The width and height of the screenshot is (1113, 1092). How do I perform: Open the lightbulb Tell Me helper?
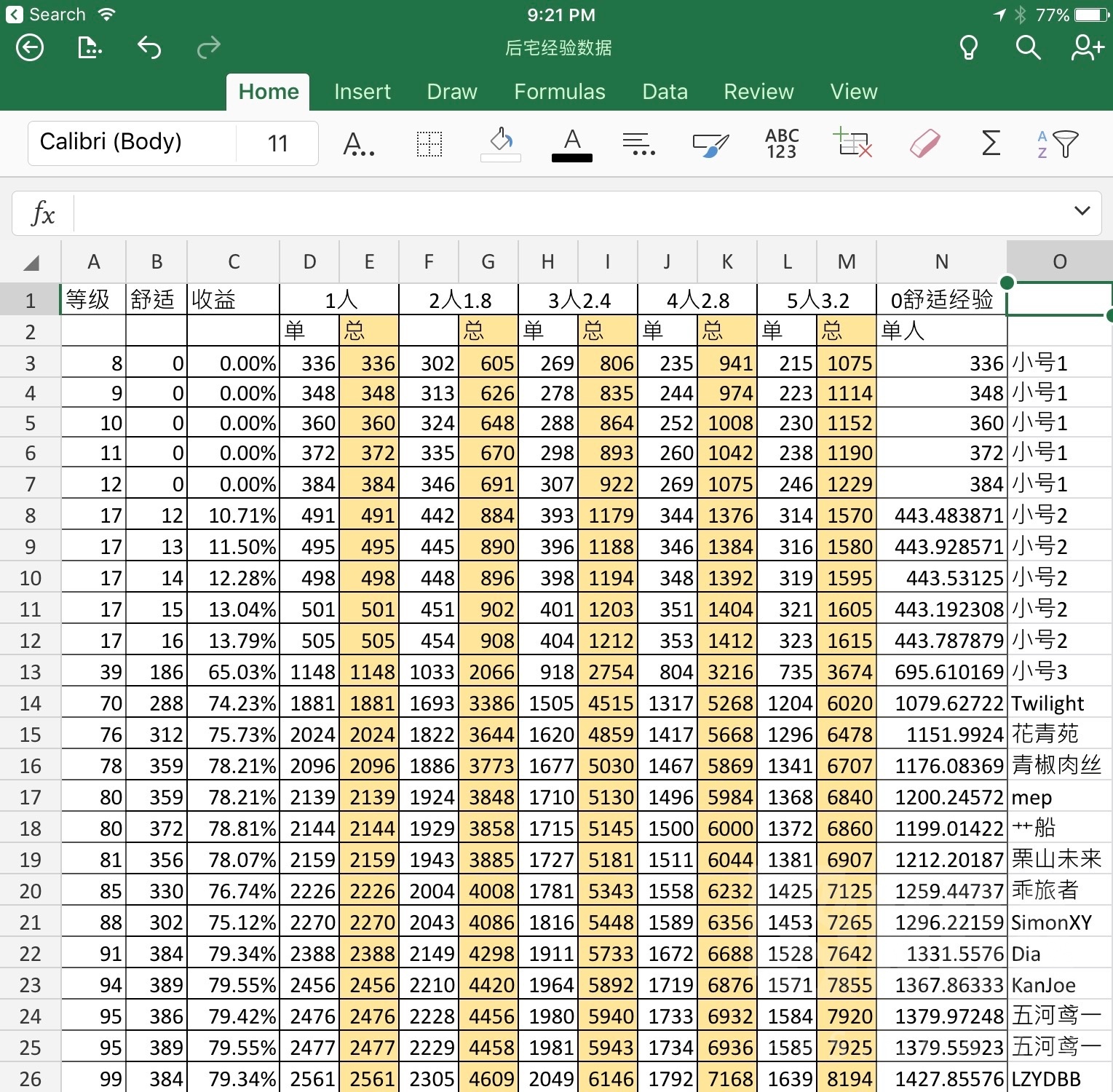coord(968,48)
